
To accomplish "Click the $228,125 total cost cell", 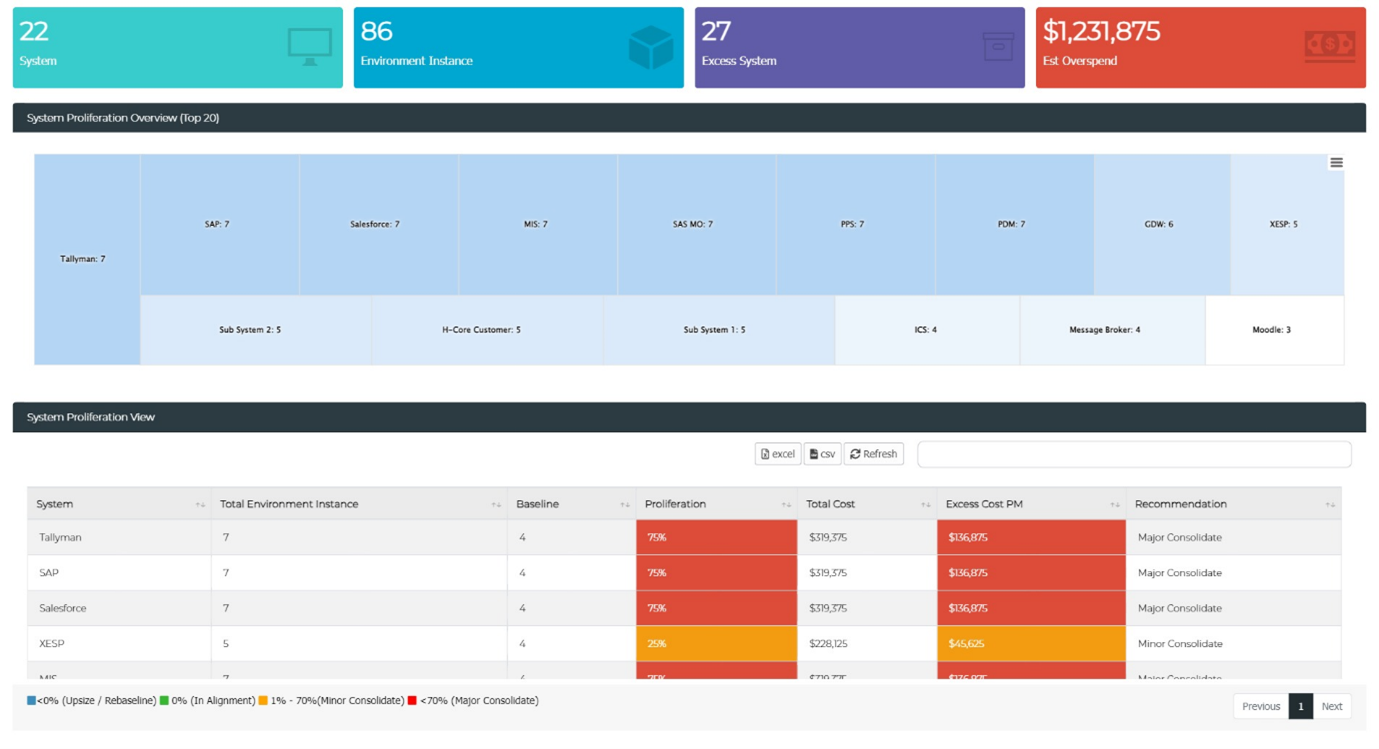I will 867,644.
